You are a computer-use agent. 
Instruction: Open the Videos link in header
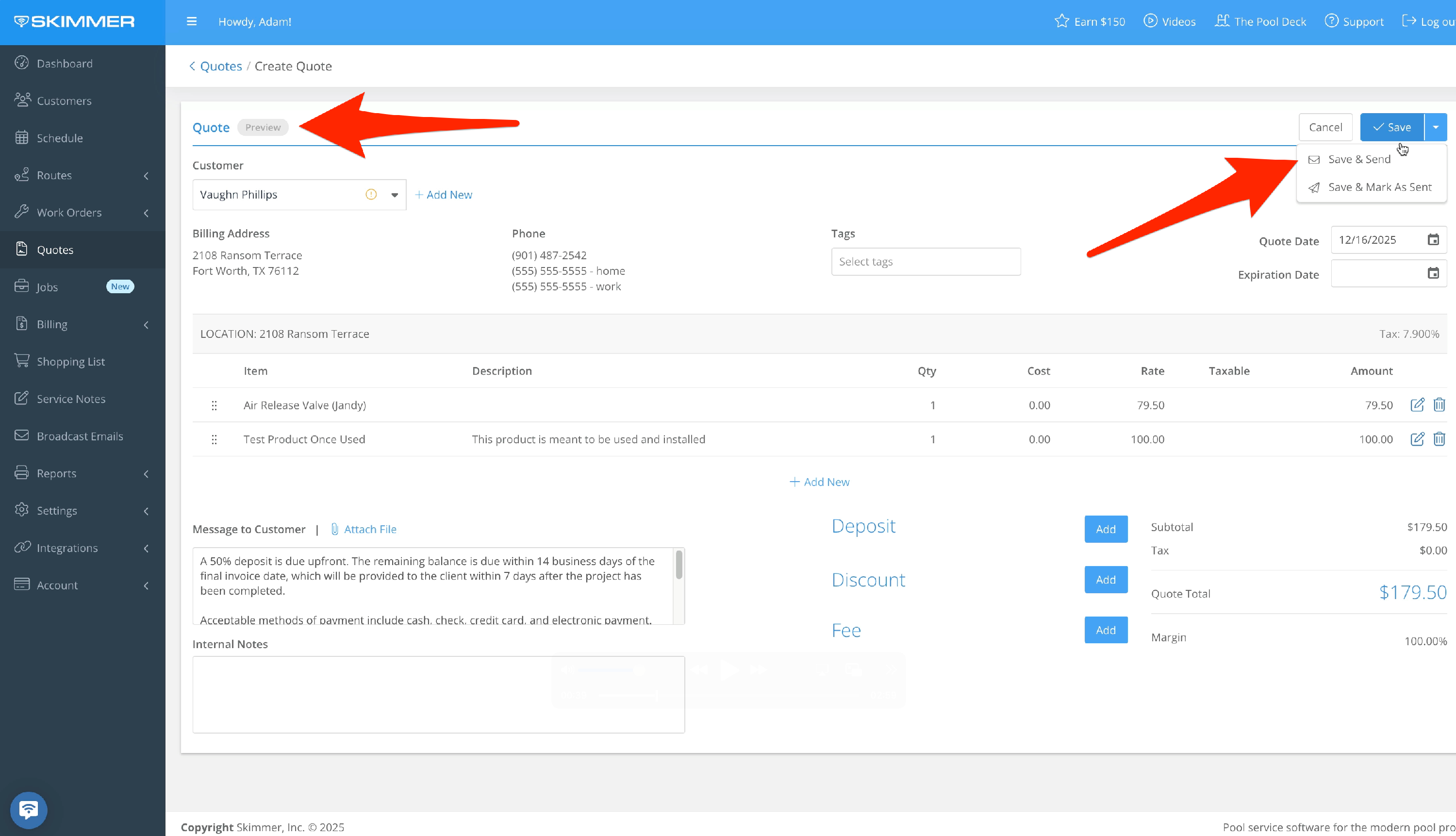pos(1170,21)
